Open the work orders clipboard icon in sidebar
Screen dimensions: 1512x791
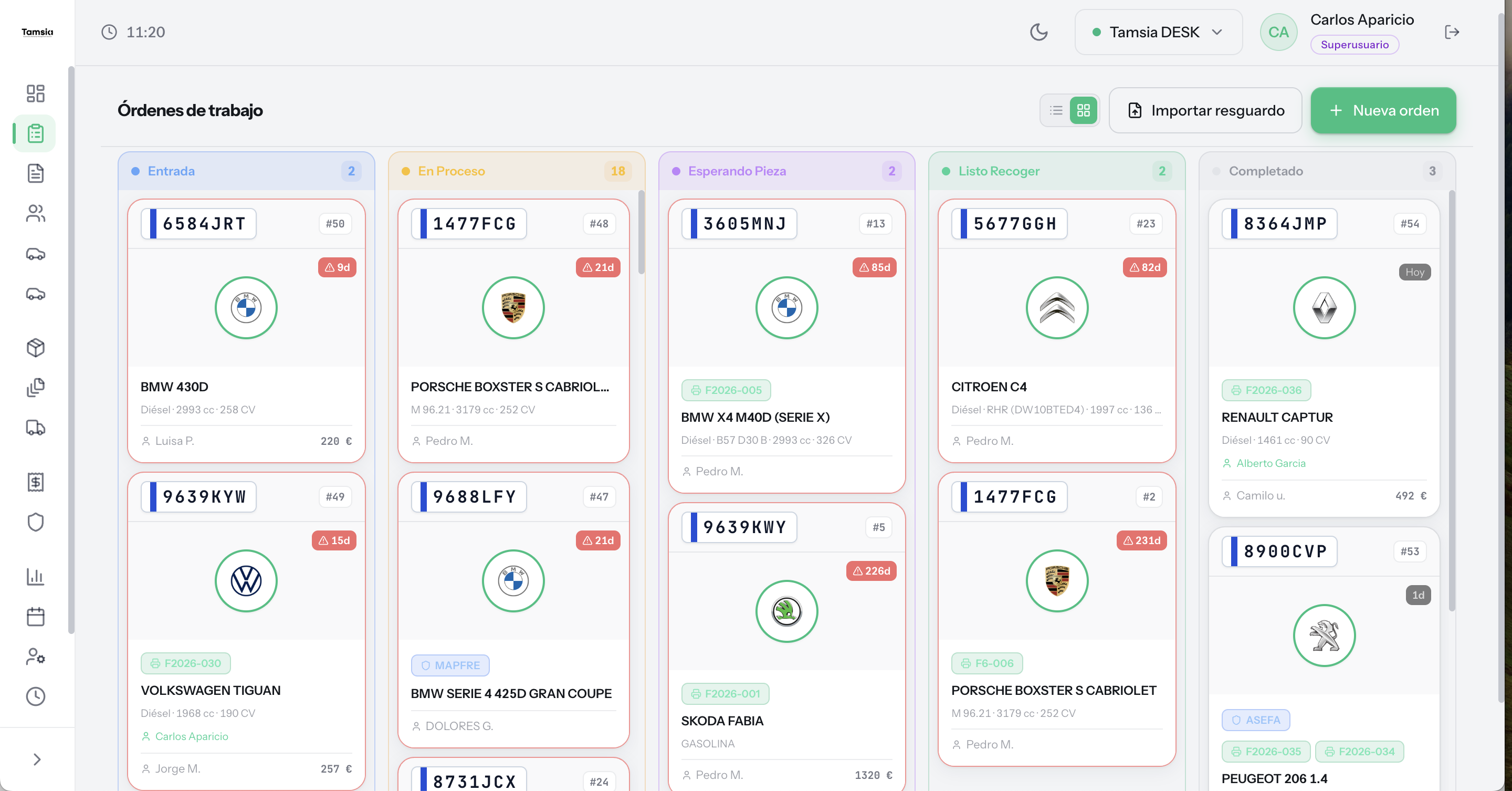[x=35, y=133]
